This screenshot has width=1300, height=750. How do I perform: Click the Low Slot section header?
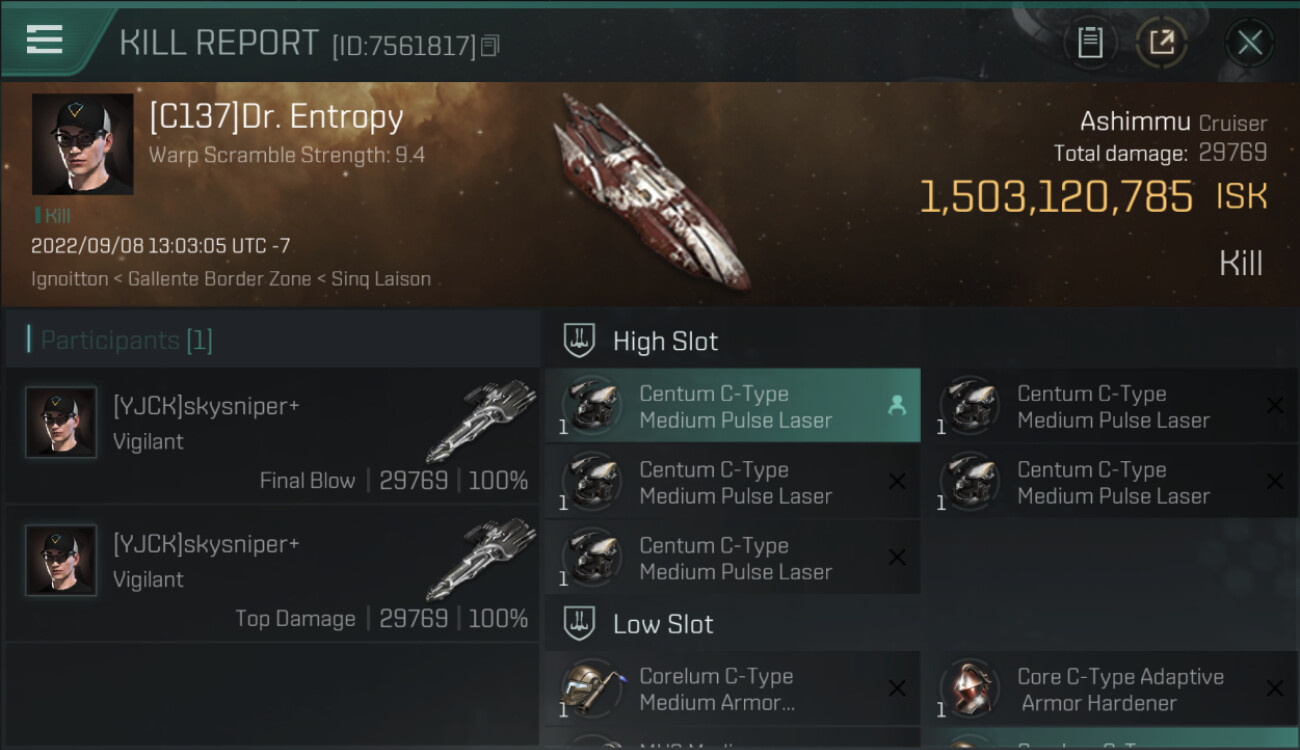tap(663, 625)
